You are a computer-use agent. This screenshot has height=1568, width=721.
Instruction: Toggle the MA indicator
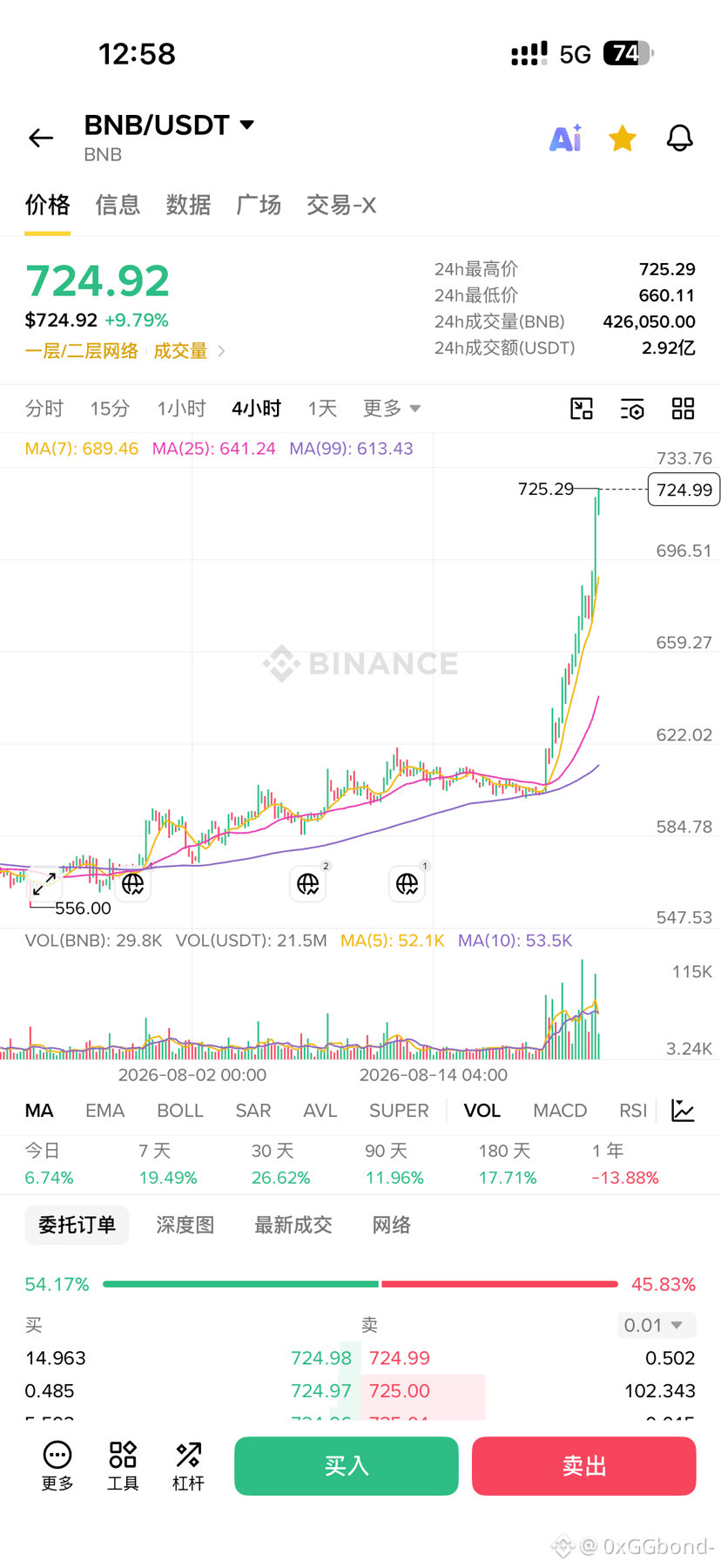pos(39,1111)
